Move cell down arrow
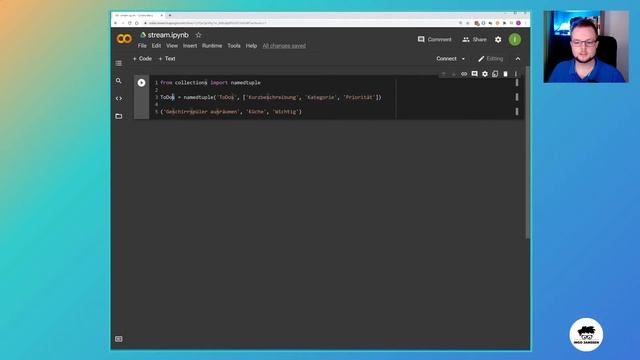 coord(453,74)
